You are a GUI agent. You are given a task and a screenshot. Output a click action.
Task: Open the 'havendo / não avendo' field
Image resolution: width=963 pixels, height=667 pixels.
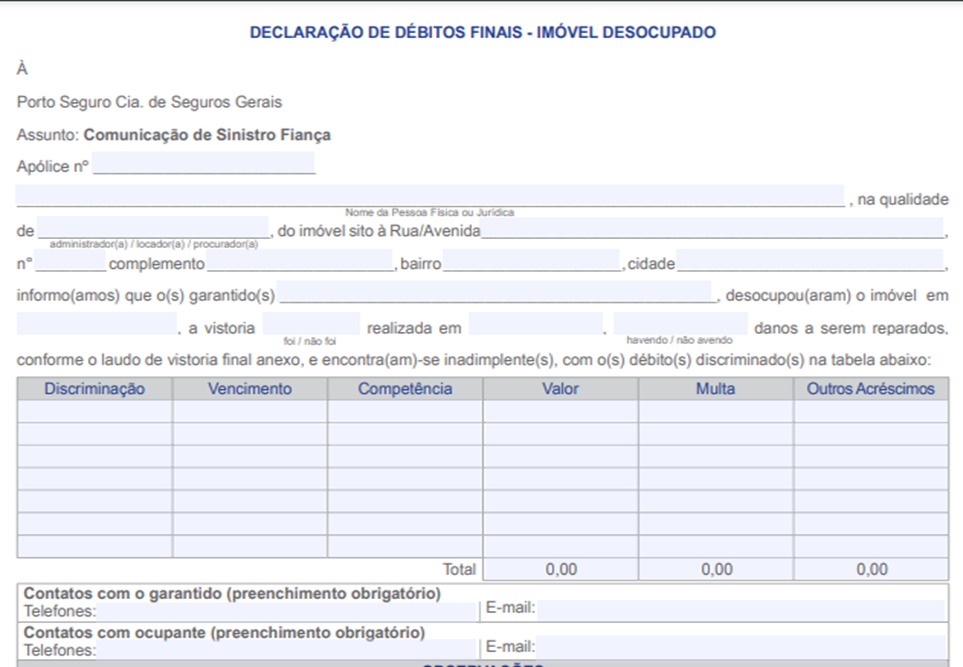coord(680,325)
